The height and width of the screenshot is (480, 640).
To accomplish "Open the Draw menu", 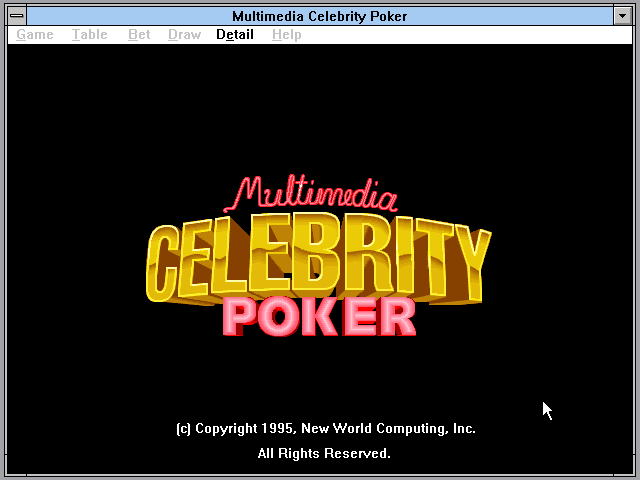I will click(184, 35).
